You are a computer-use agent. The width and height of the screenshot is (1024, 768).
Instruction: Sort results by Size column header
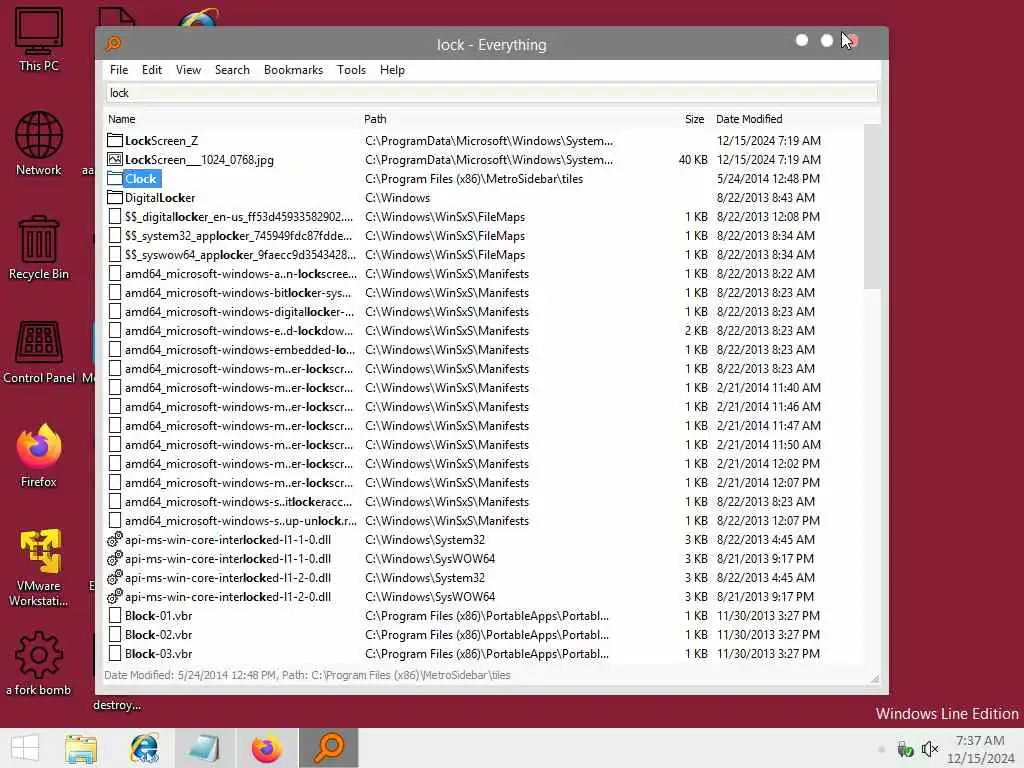click(x=694, y=119)
